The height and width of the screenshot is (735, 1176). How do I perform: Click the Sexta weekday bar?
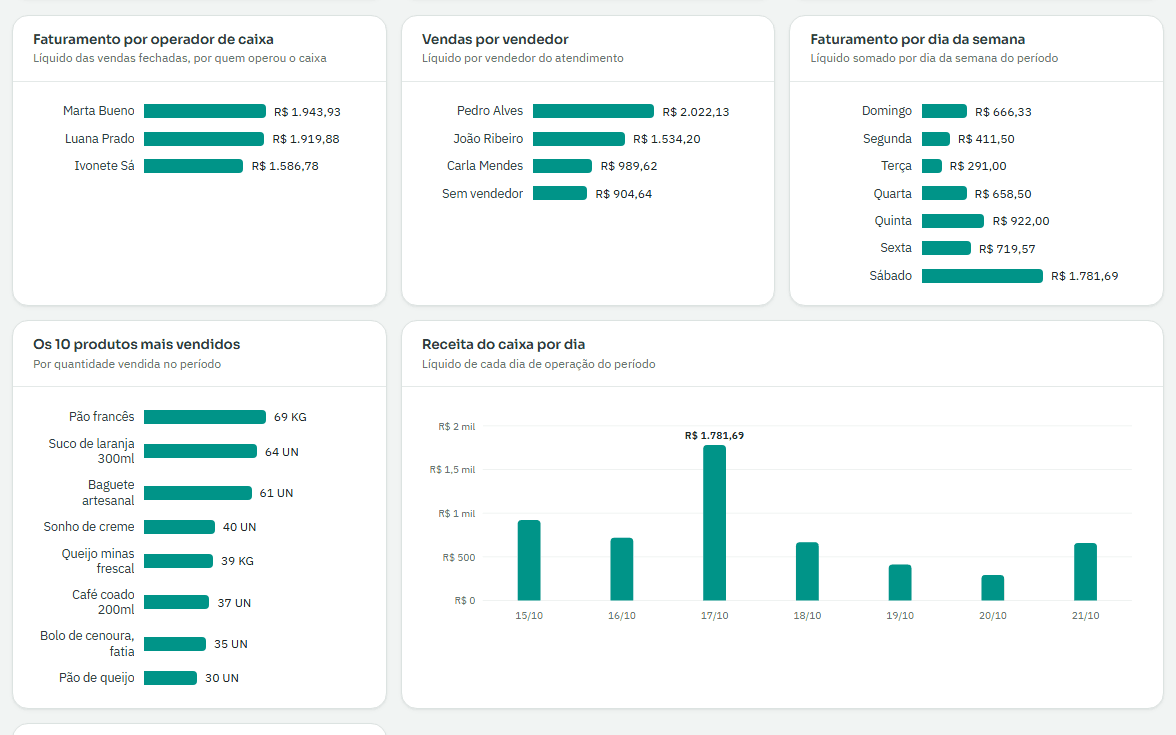(x=946, y=248)
